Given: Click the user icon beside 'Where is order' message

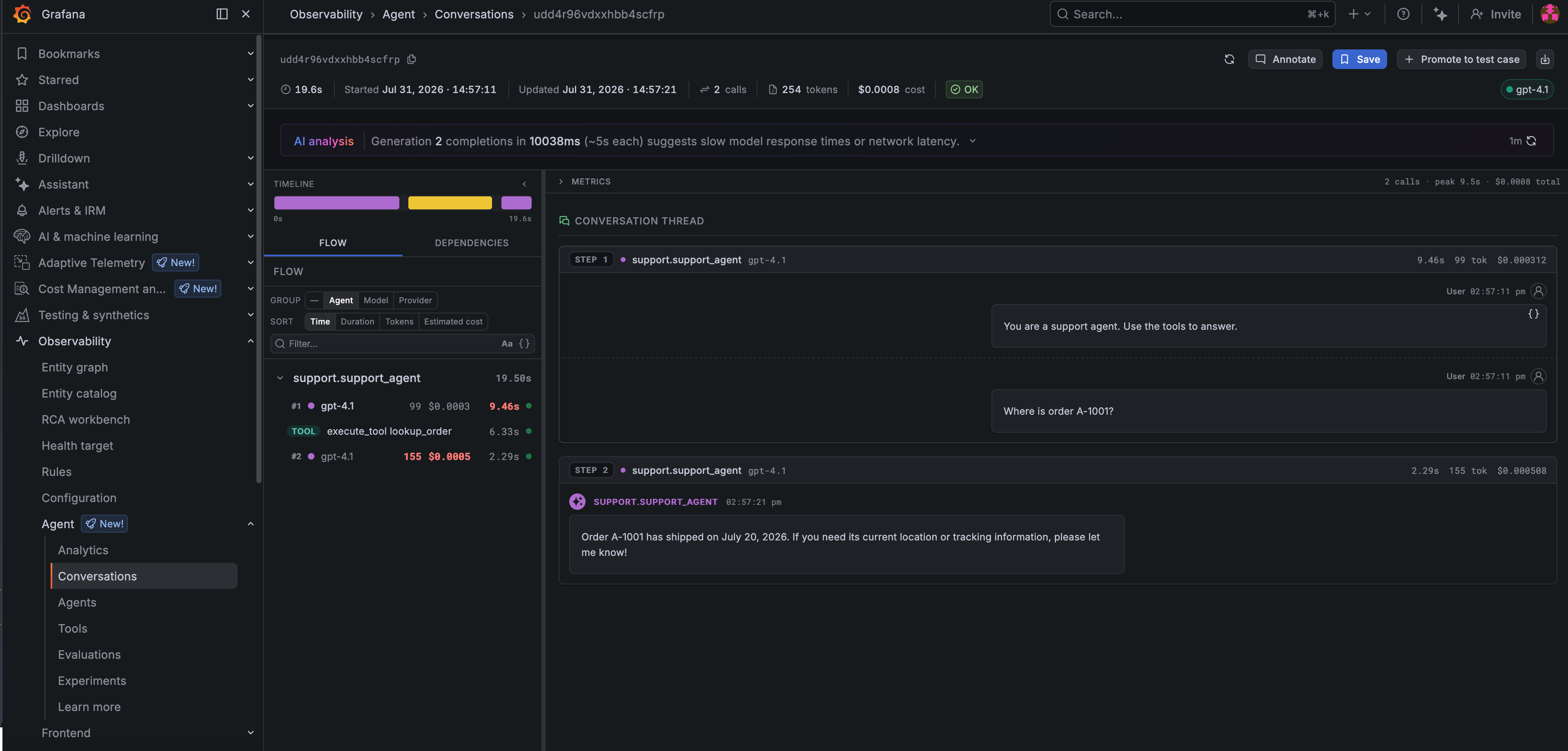Looking at the screenshot, I should point(1538,377).
